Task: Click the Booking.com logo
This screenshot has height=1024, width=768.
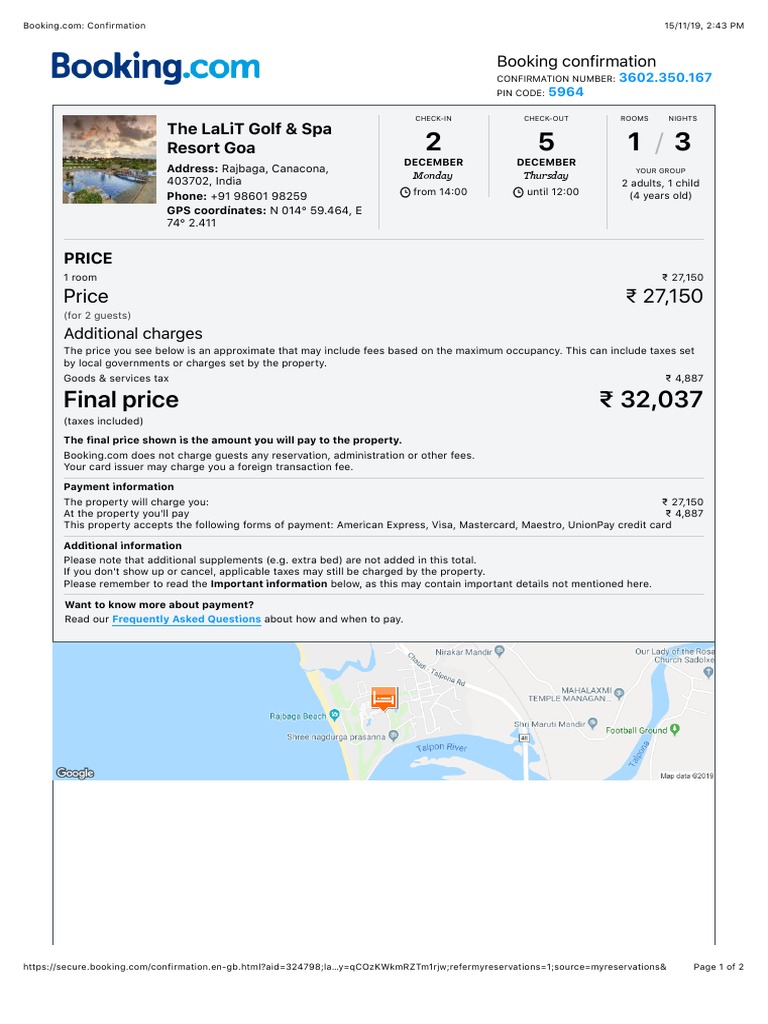Action: pyautogui.click(x=156, y=68)
